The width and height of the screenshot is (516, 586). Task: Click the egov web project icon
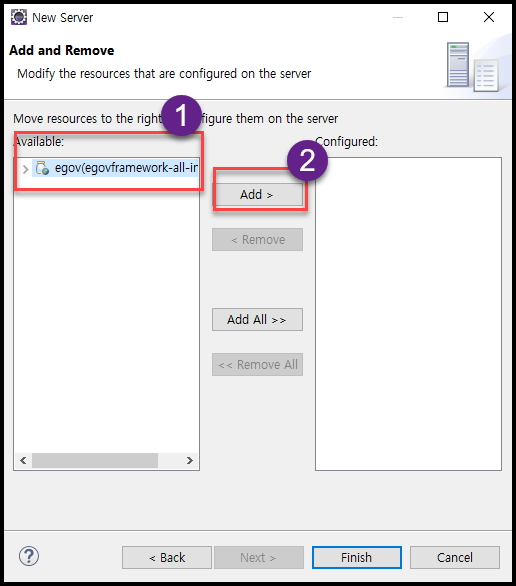[42, 168]
